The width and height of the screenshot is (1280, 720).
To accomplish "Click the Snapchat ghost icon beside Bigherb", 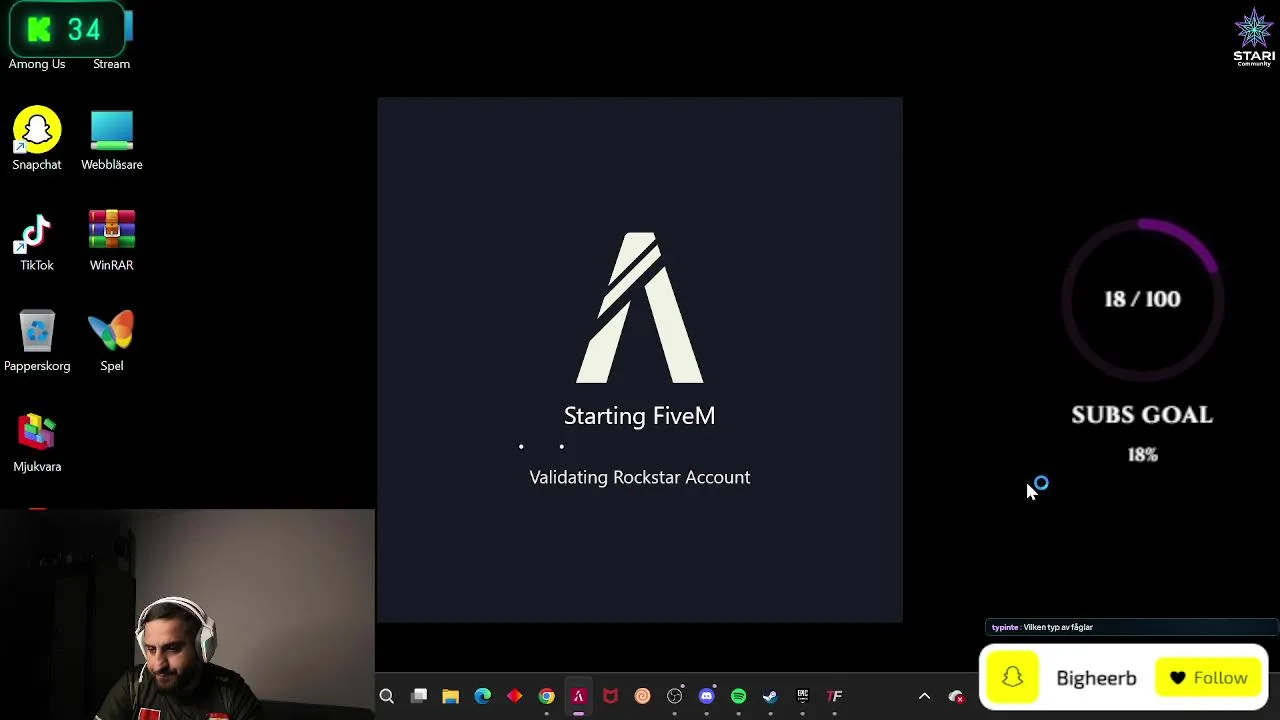I will pos(1013,678).
